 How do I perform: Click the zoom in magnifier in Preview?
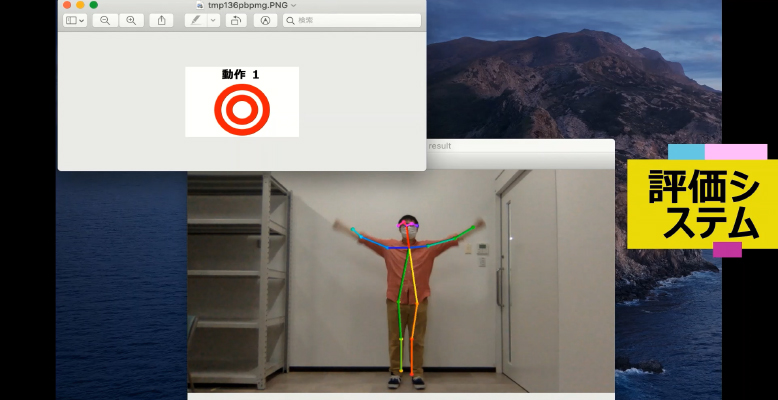pos(131,20)
